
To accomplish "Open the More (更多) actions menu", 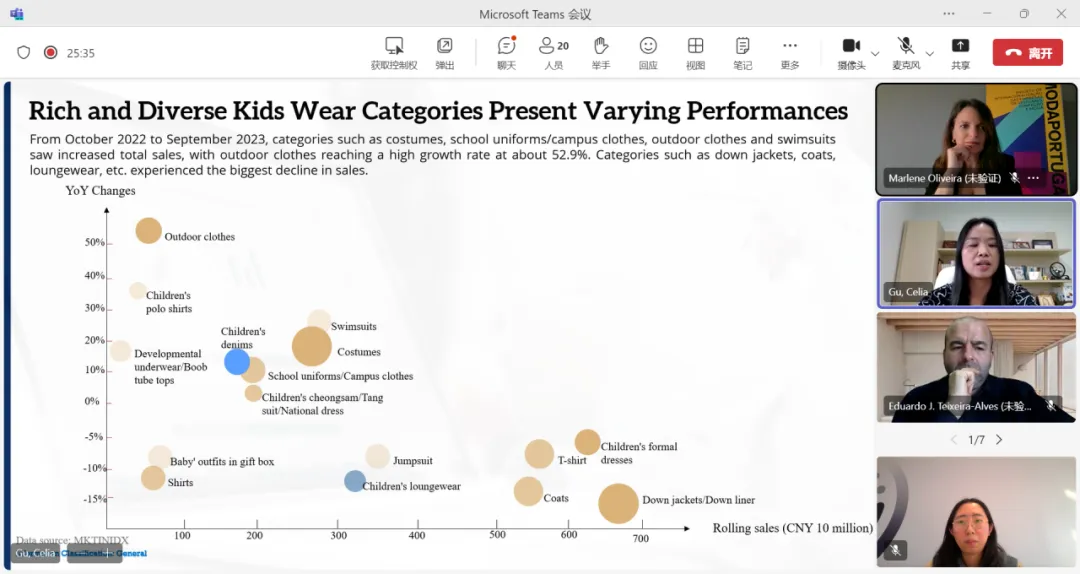I will (790, 52).
